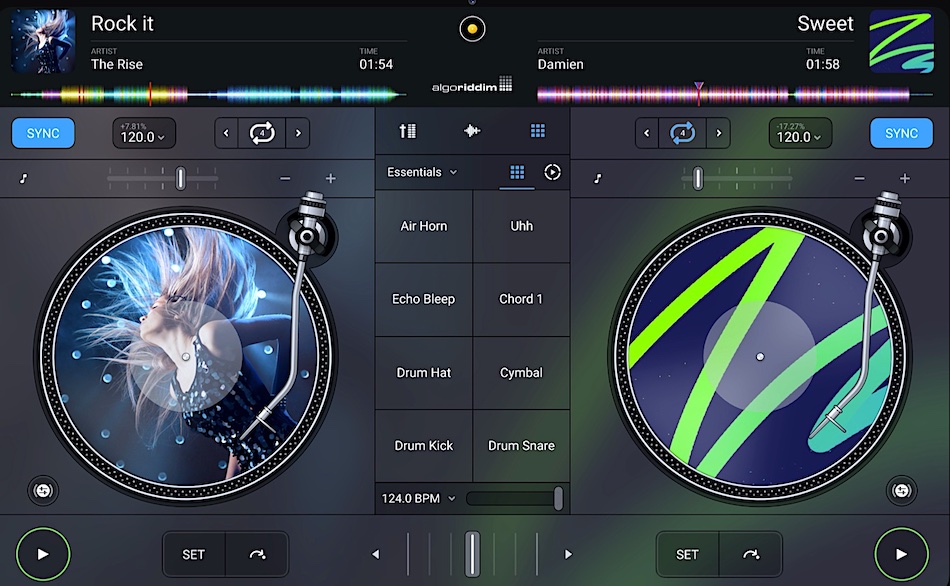Click plus pitch bend on right deck
Viewport: 950px width, 586px height.
905,178
